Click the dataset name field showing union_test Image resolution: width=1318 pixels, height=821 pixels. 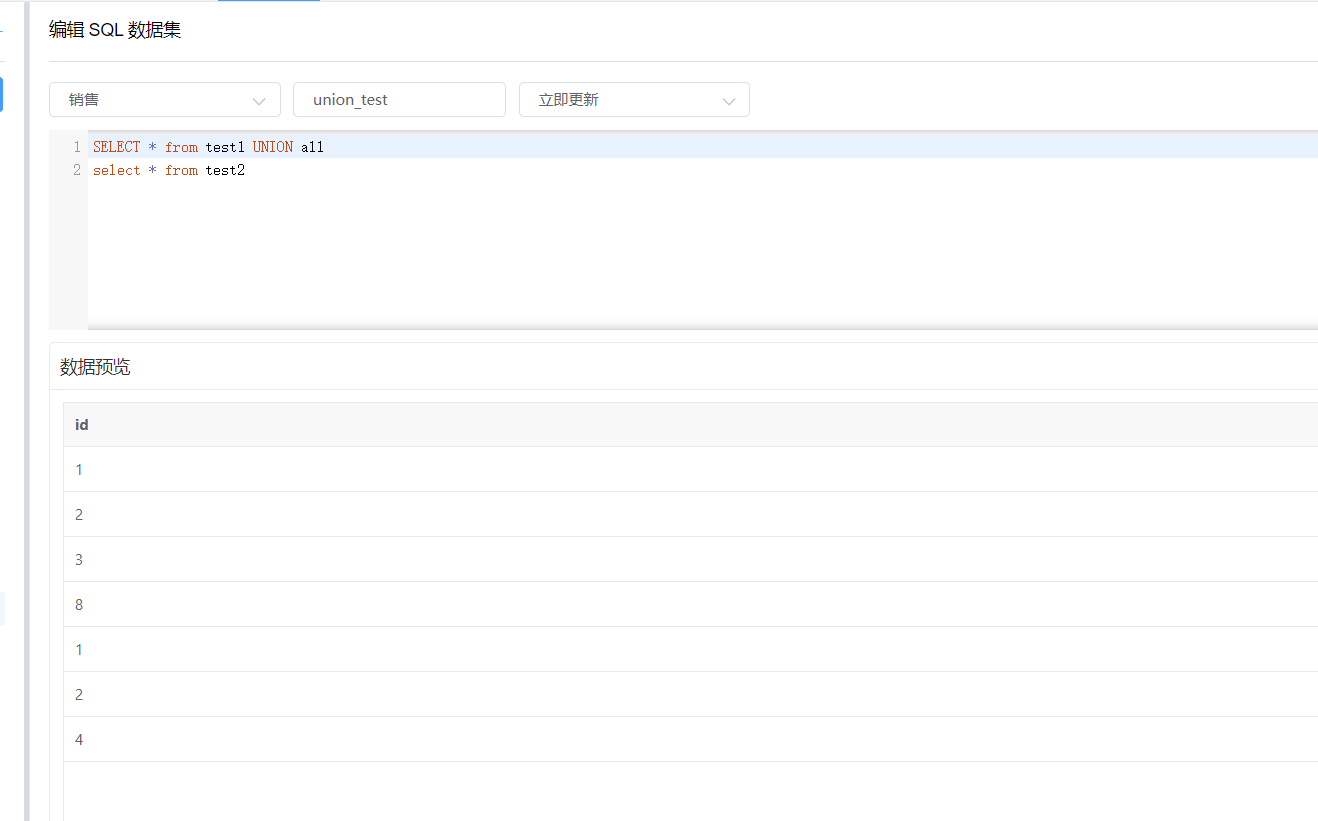pos(398,99)
